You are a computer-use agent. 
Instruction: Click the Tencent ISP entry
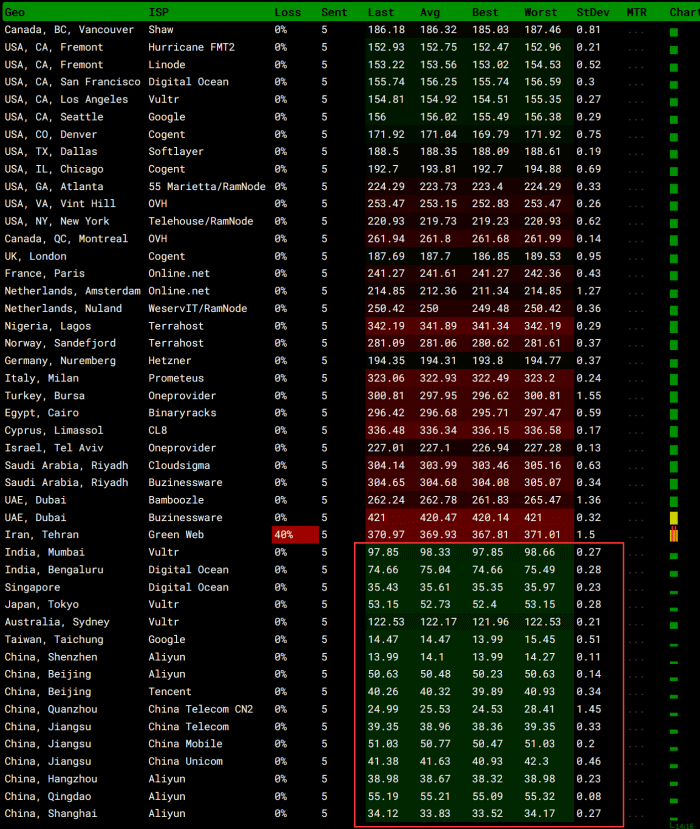pos(170,692)
